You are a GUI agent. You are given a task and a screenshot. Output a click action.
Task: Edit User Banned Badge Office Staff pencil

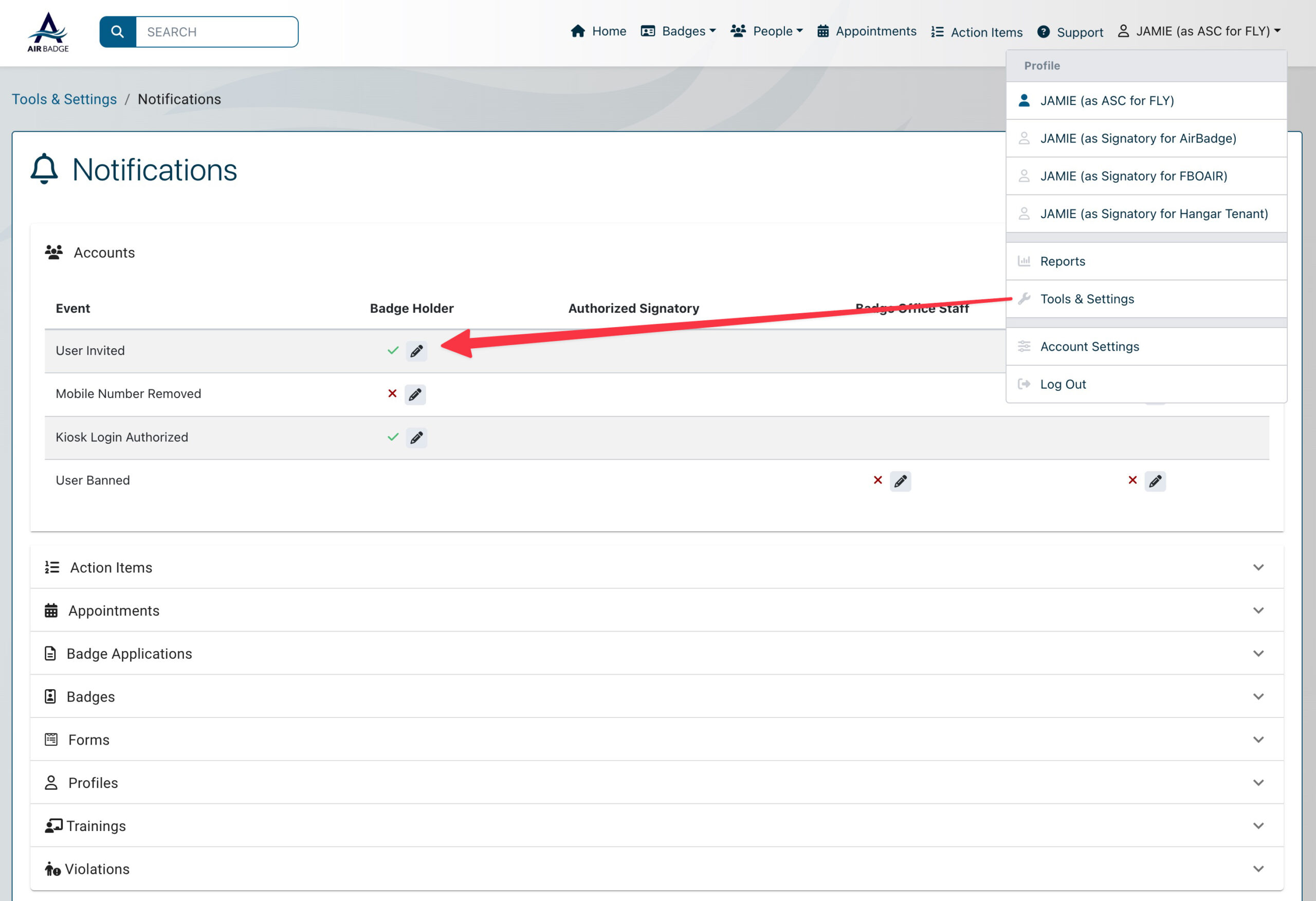900,481
